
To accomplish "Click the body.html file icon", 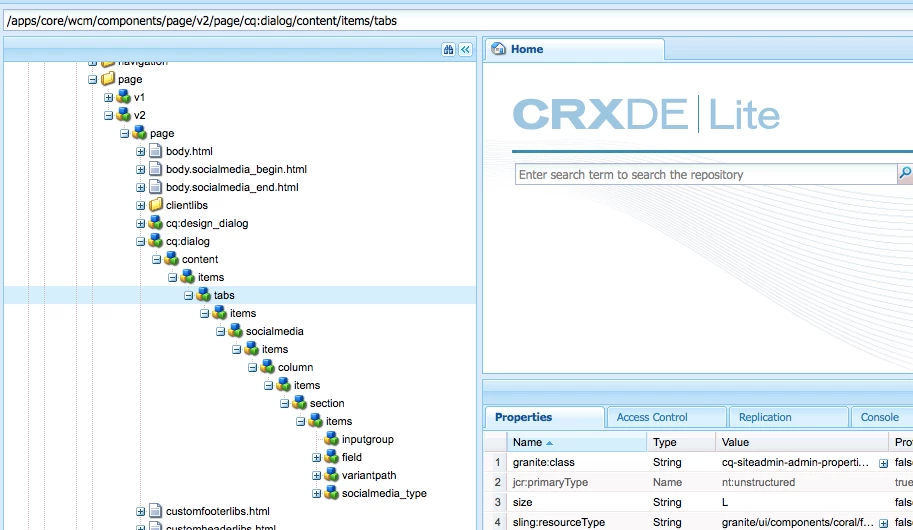I will (155, 151).
